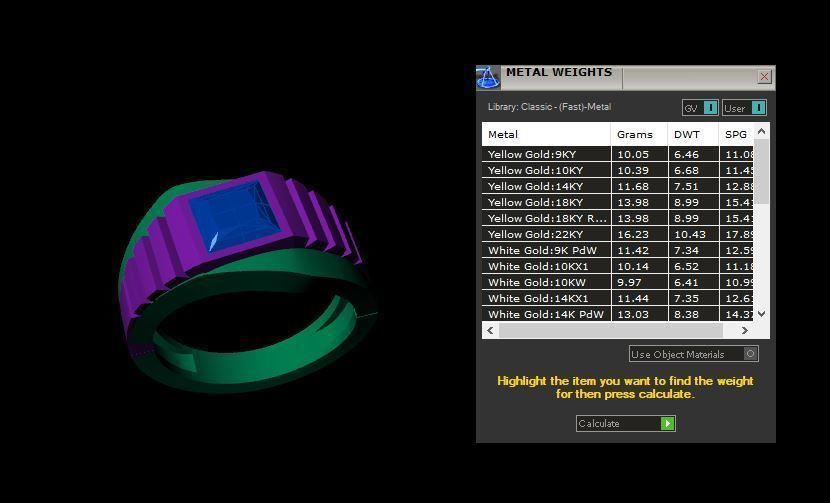Click the horizontal scroll left arrow

[490, 330]
